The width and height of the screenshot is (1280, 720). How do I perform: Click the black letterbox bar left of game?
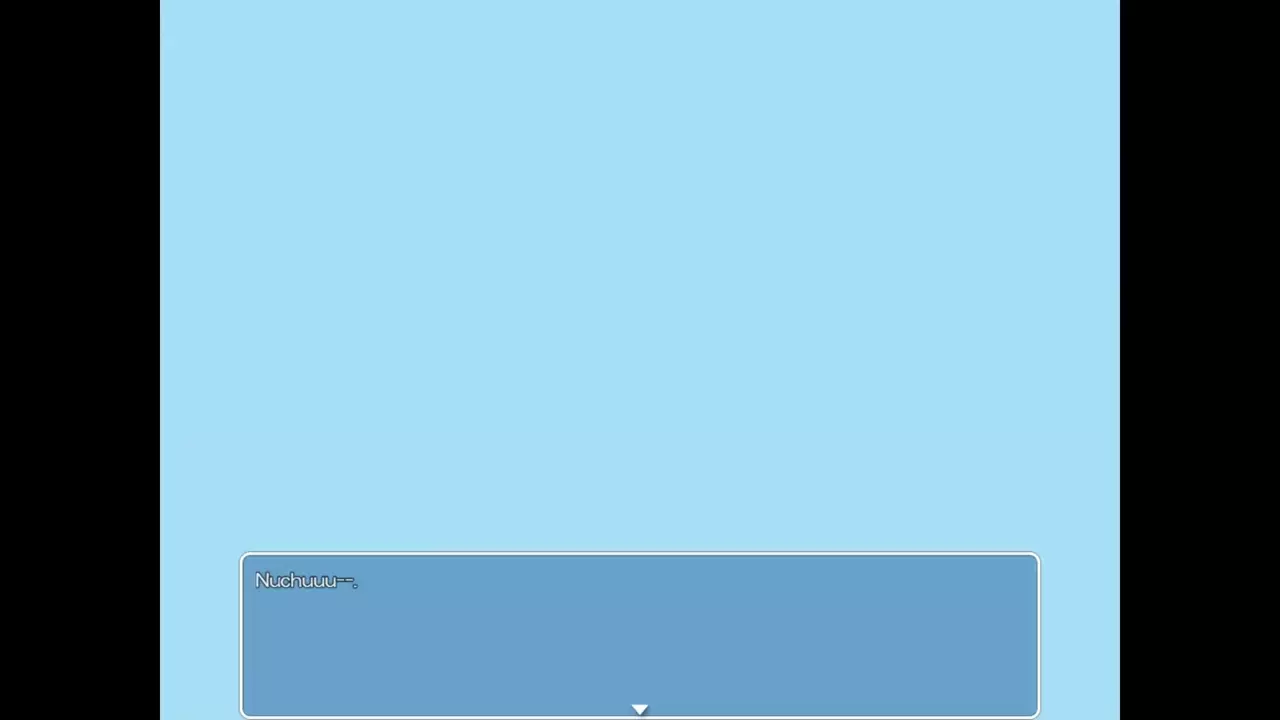(80, 360)
